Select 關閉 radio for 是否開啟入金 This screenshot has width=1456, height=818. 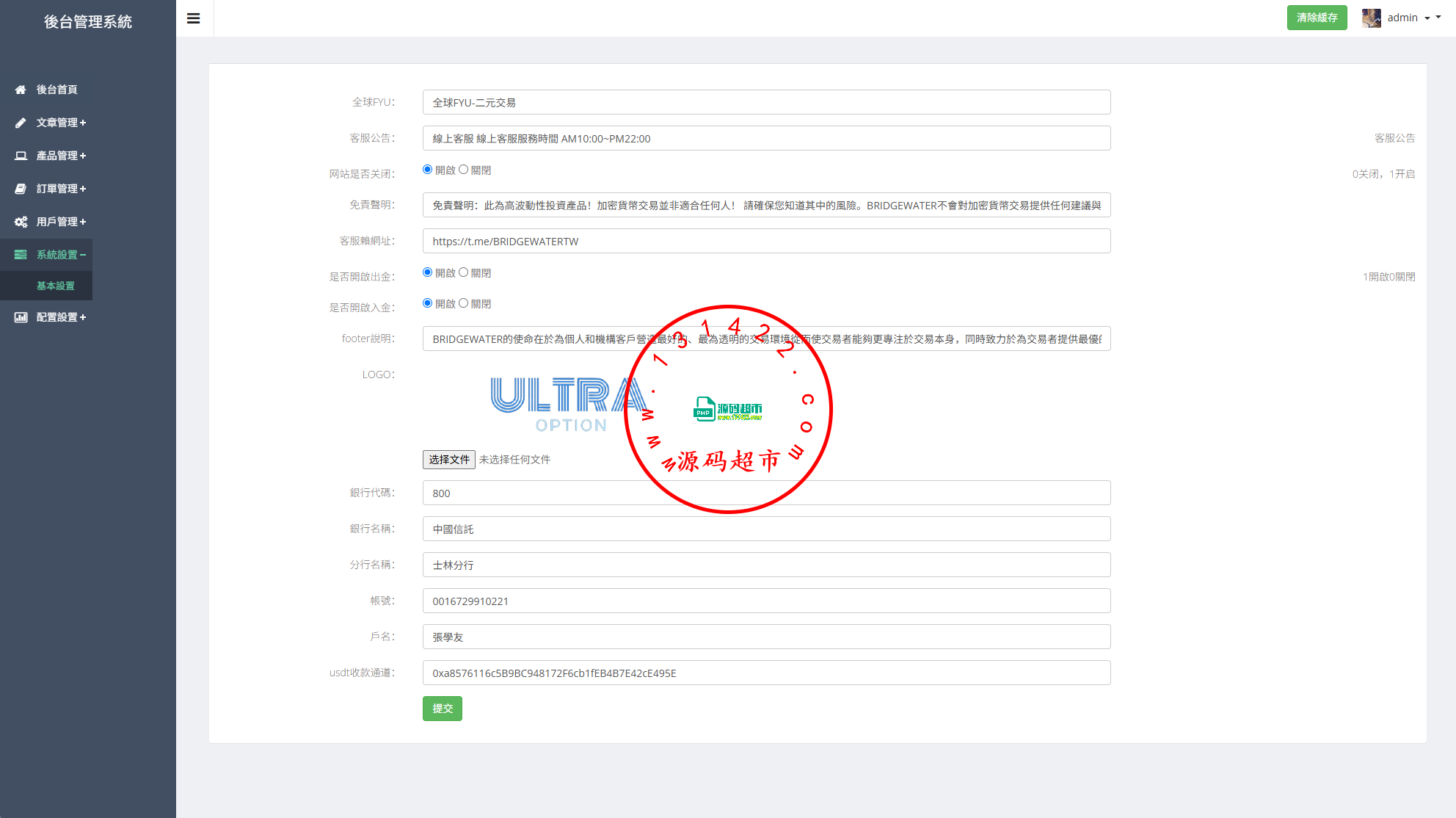(x=463, y=303)
